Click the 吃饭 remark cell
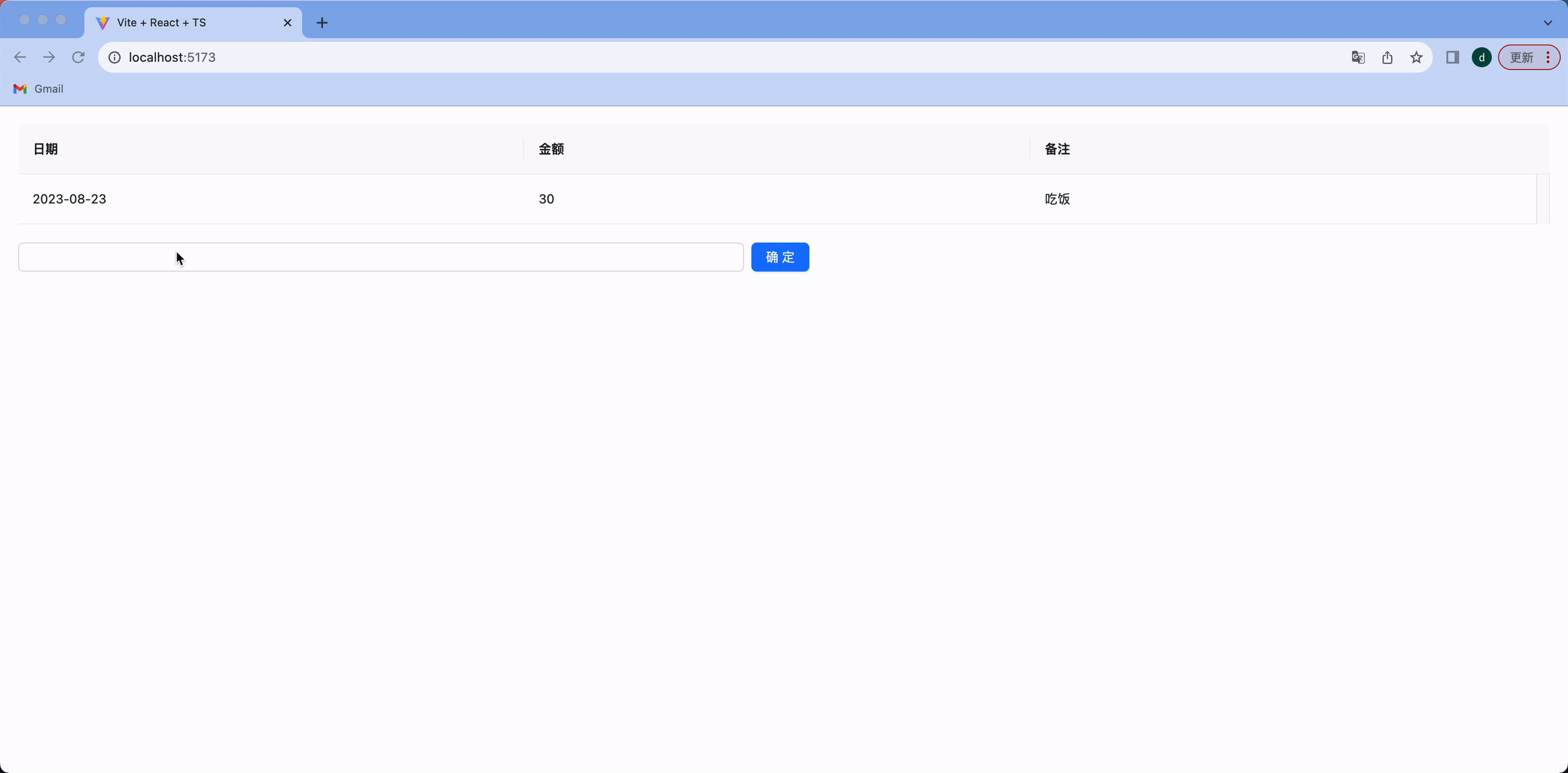This screenshot has height=773, width=1568. coord(1057,199)
